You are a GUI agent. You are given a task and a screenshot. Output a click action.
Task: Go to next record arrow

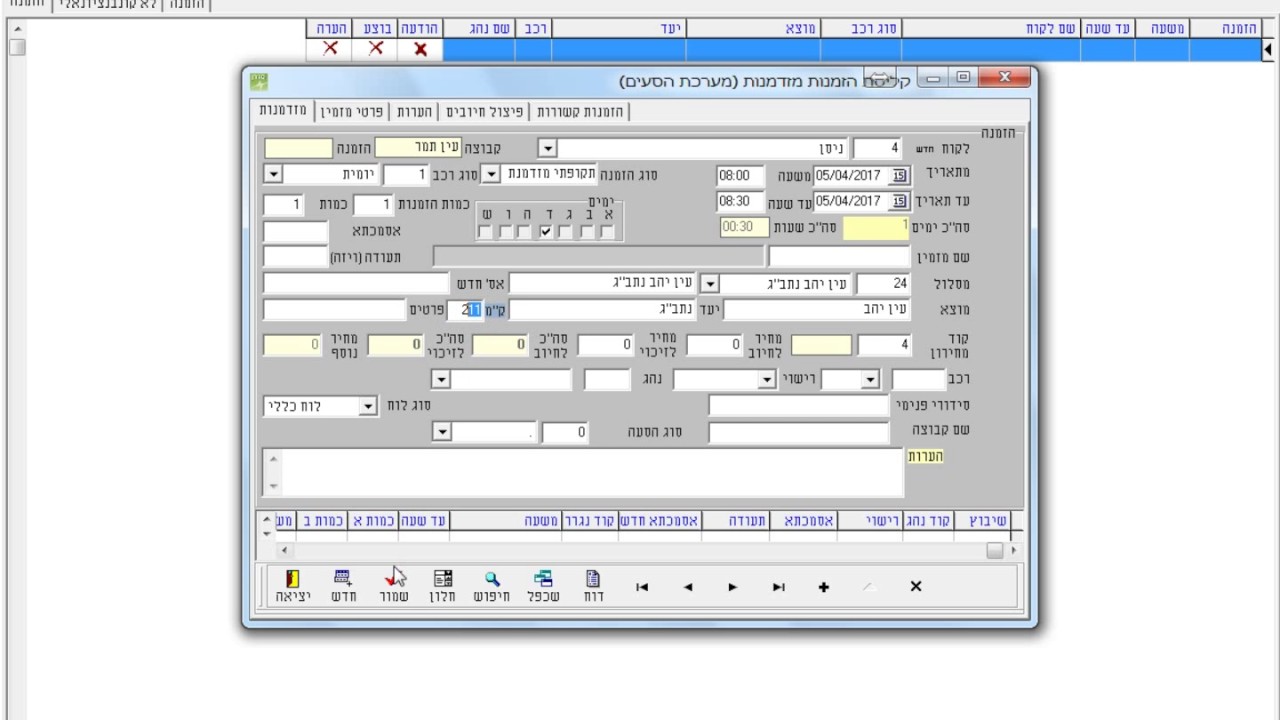tap(733, 587)
